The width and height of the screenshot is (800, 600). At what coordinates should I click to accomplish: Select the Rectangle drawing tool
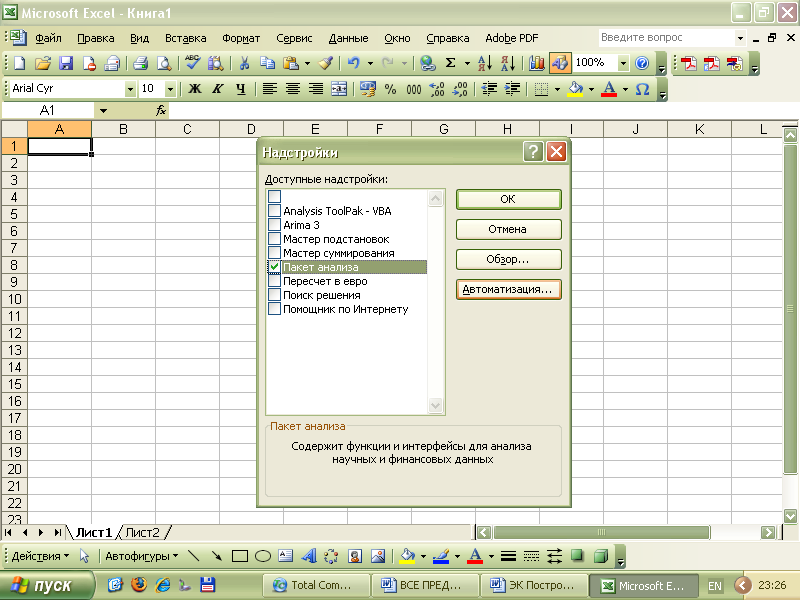pyautogui.click(x=239, y=556)
